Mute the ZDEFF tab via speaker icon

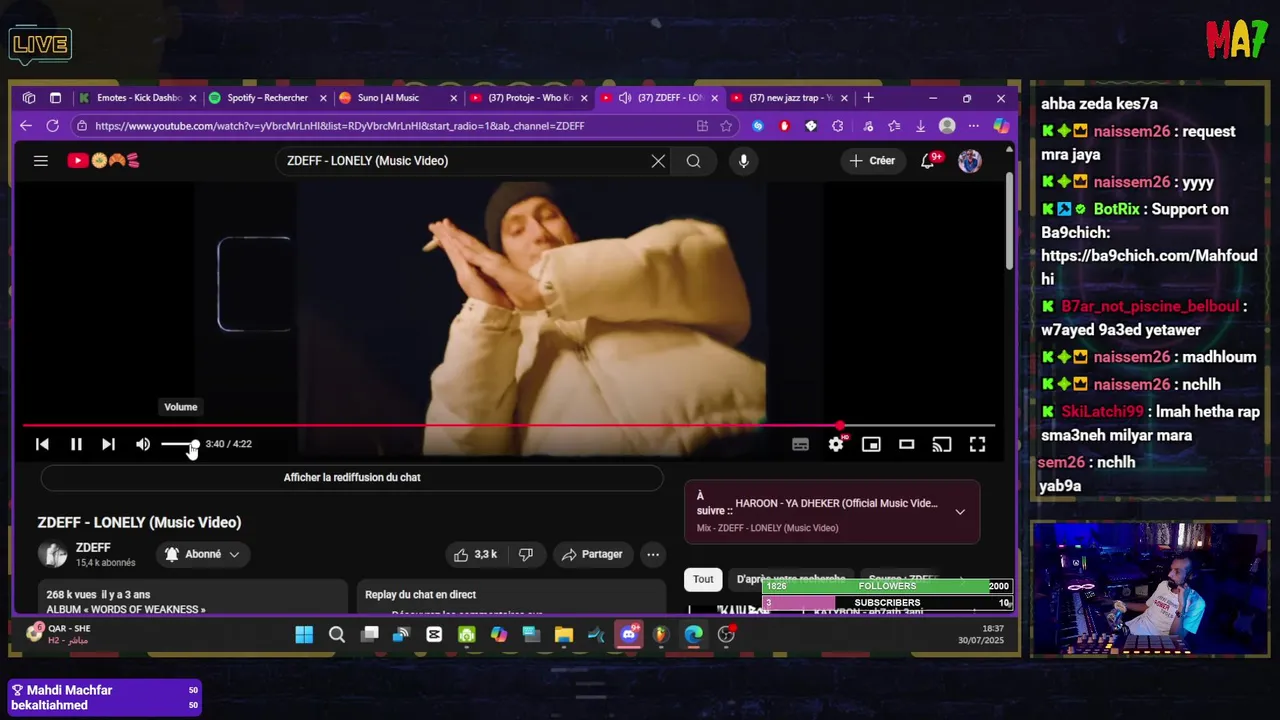[625, 98]
